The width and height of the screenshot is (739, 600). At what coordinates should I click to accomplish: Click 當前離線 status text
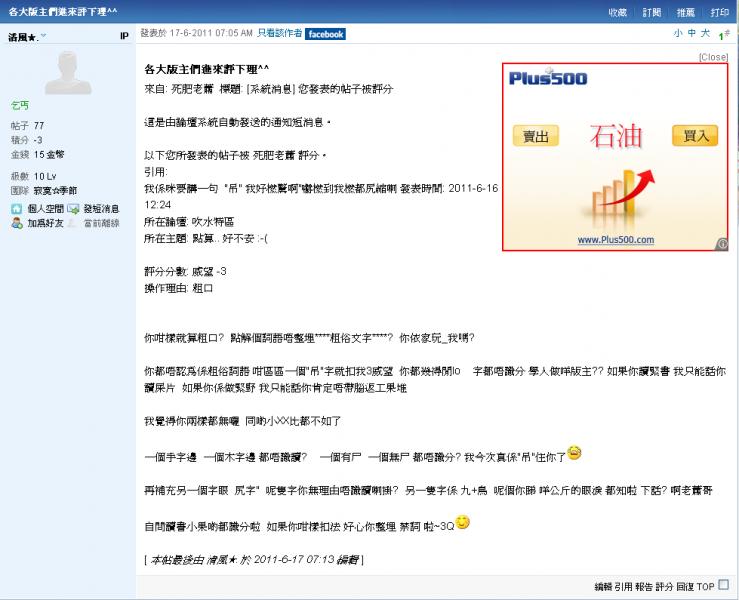[101, 223]
